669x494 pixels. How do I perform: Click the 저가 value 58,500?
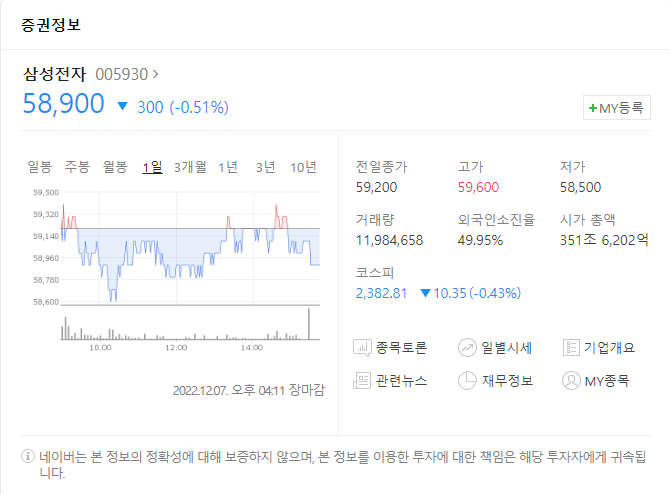click(580, 187)
